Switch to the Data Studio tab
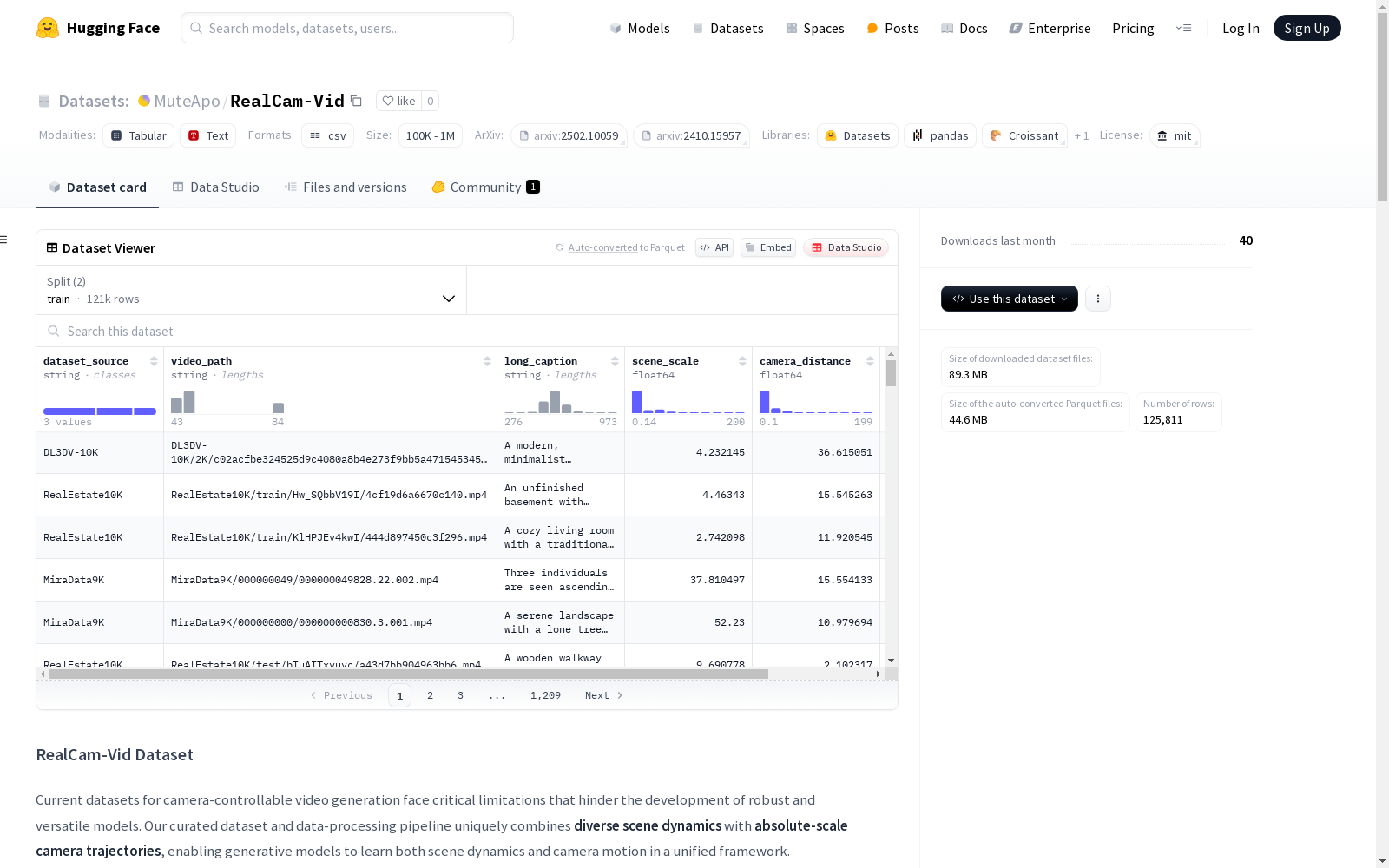This screenshot has width=1389, height=868. click(x=216, y=187)
